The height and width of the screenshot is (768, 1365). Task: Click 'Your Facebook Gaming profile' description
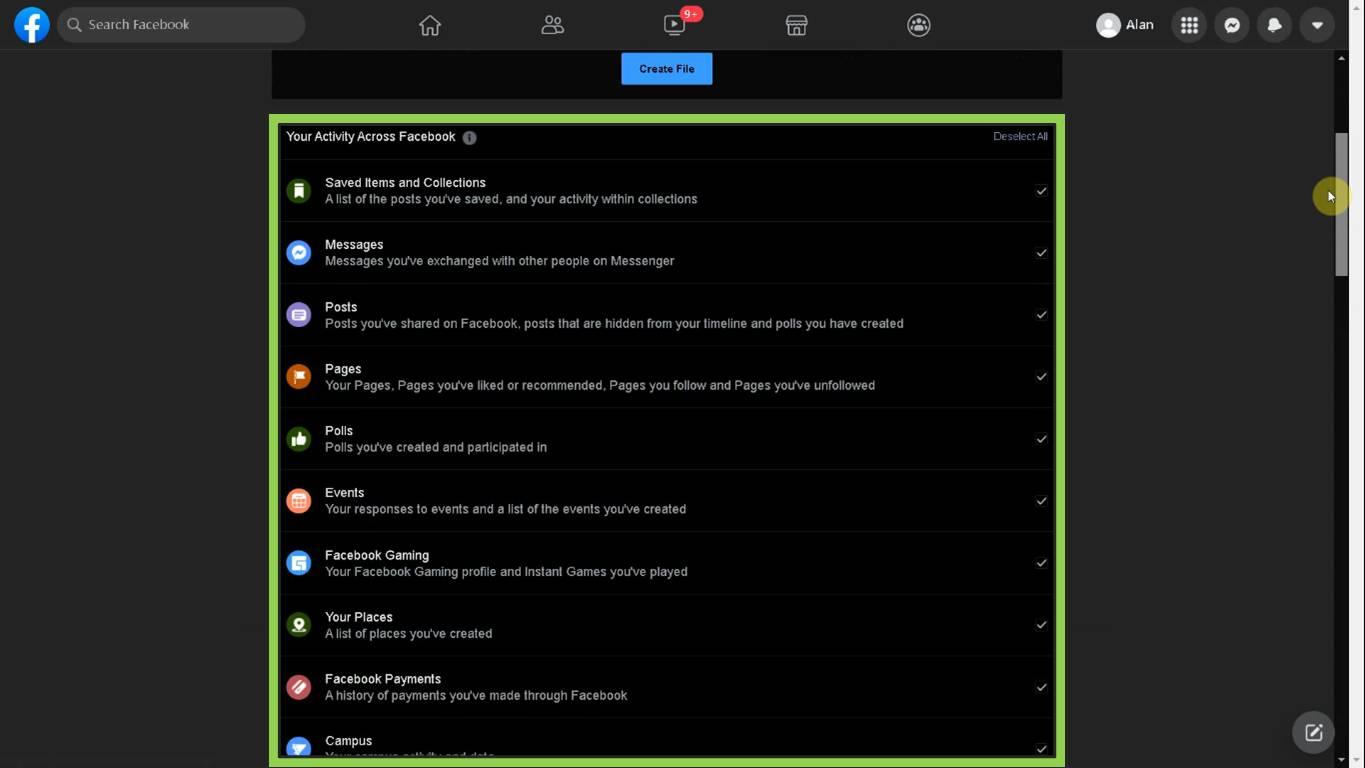click(506, 572)
